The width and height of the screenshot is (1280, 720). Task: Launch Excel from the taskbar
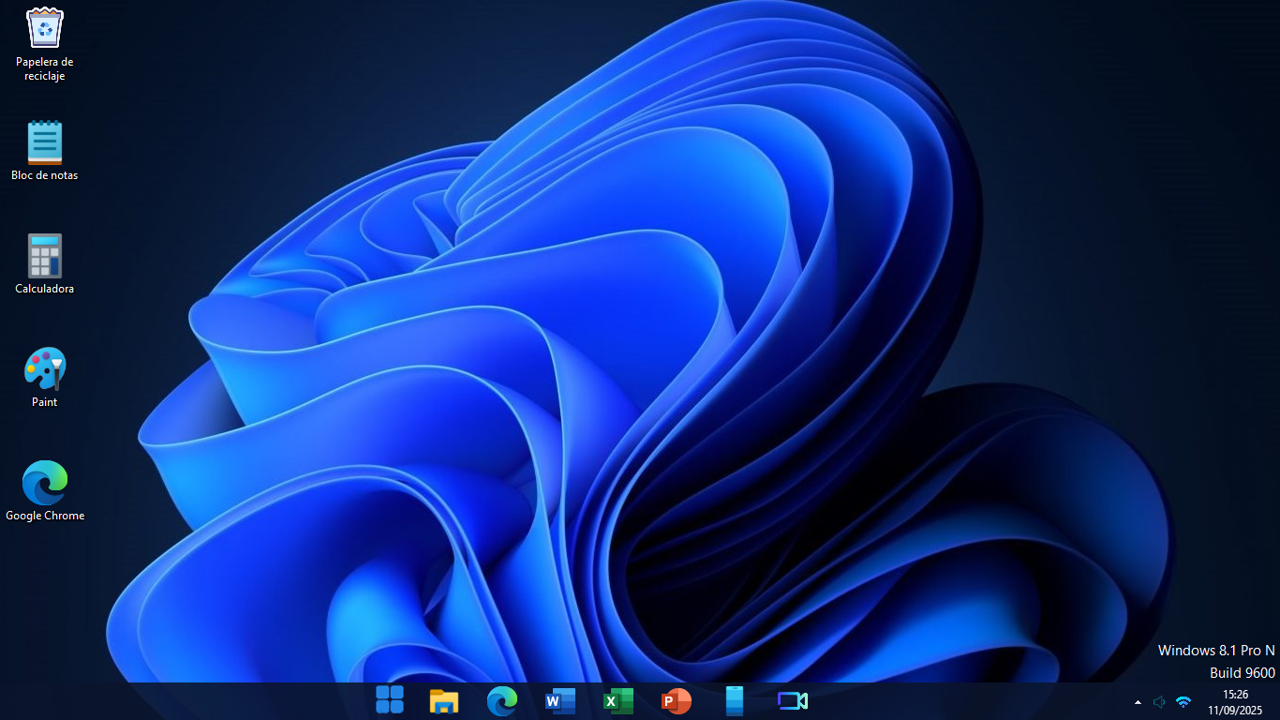(x=618, y=701)
